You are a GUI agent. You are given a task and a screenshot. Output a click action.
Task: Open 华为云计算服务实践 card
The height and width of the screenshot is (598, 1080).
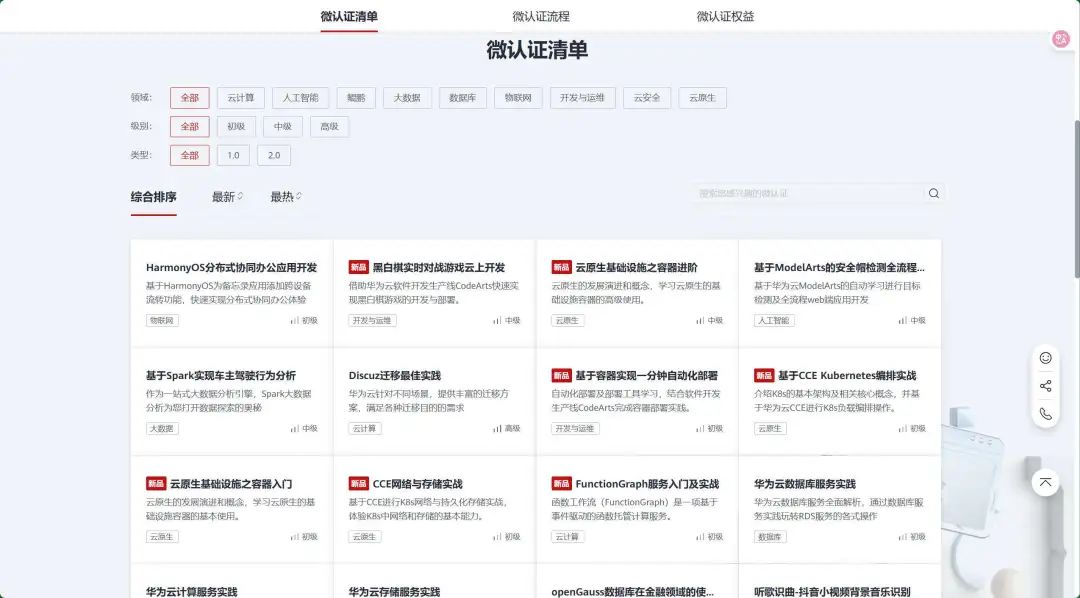(x=231, y=581)
